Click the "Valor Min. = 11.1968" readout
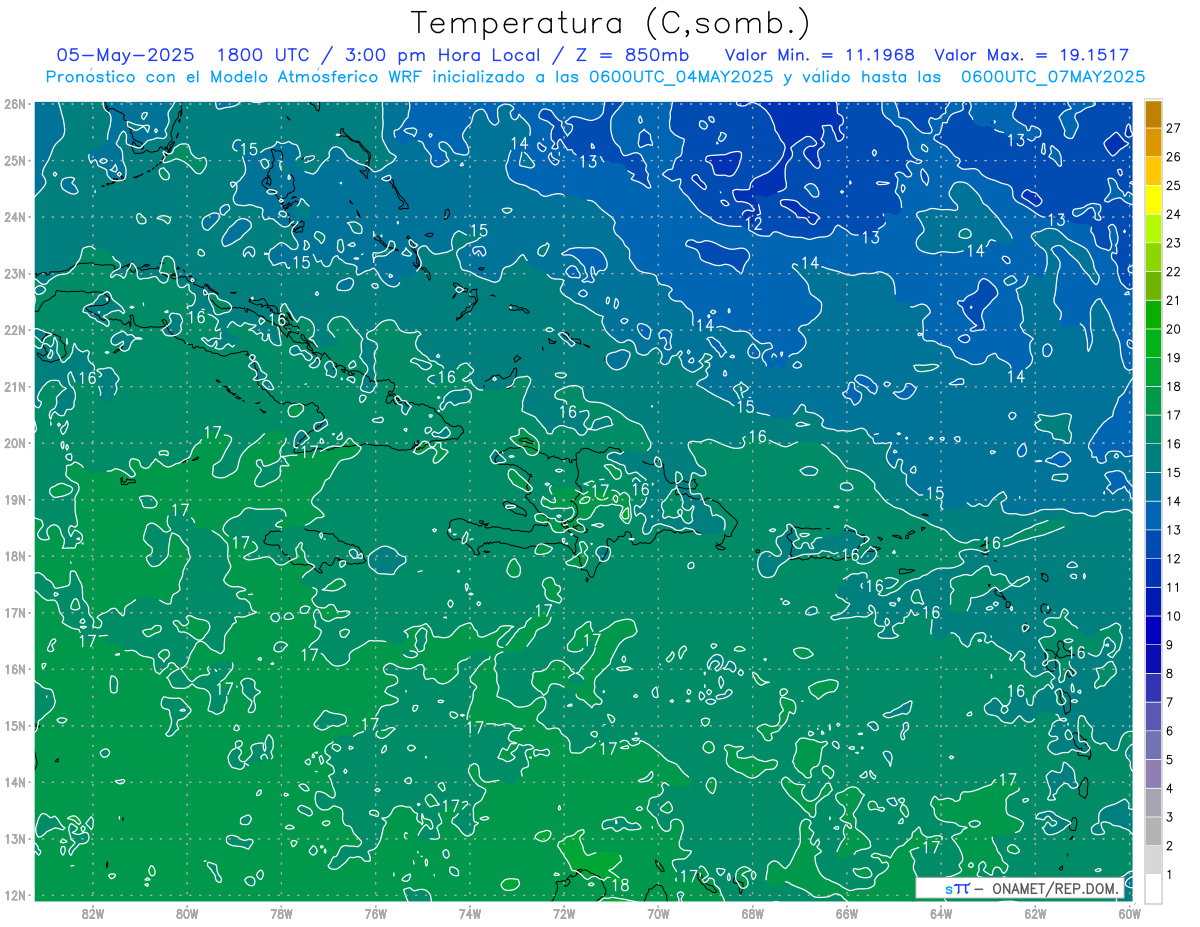Screen dimensions: 1200x927 [820, 55]
